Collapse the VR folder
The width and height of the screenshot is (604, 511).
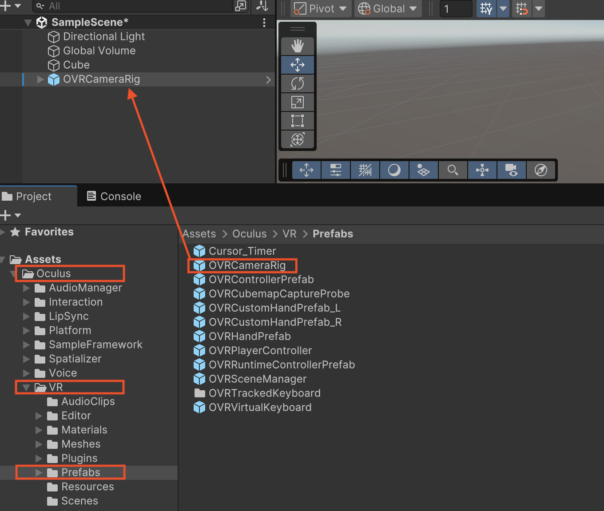(x=26, y=387)
